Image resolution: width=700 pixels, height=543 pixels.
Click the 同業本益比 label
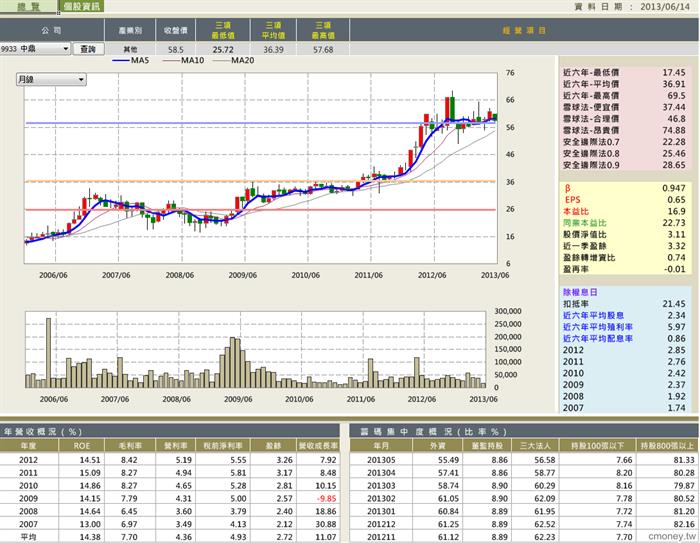point(584,223)
